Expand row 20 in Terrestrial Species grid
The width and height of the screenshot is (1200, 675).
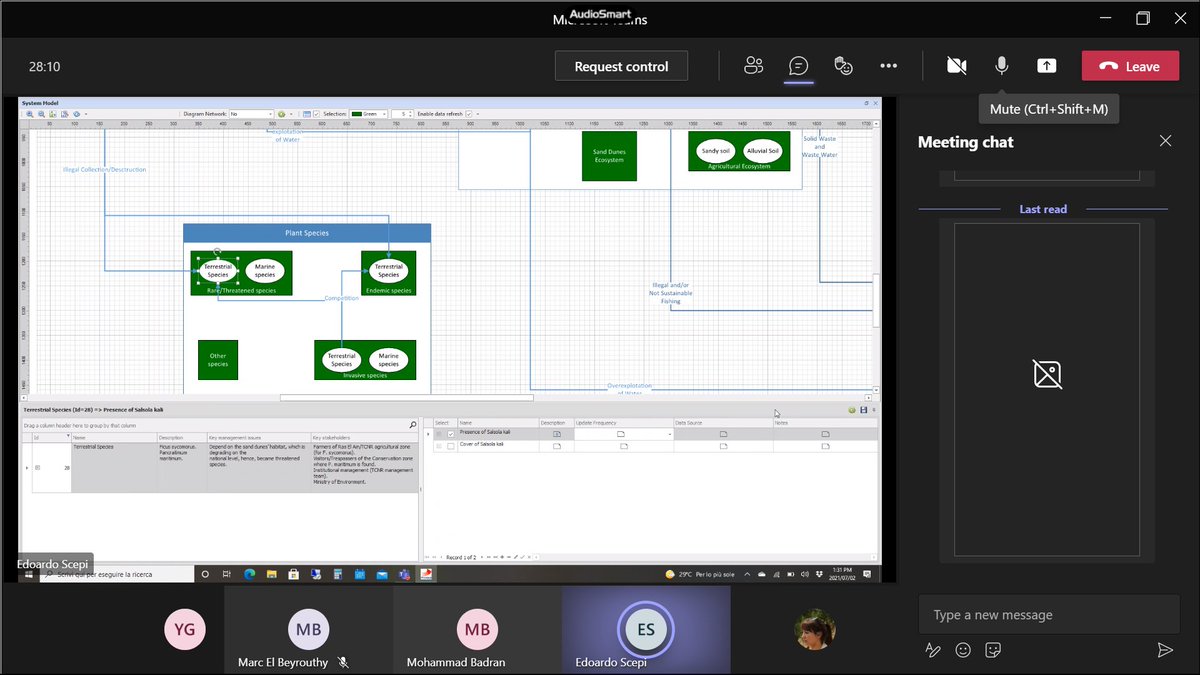tap(37, 467)
